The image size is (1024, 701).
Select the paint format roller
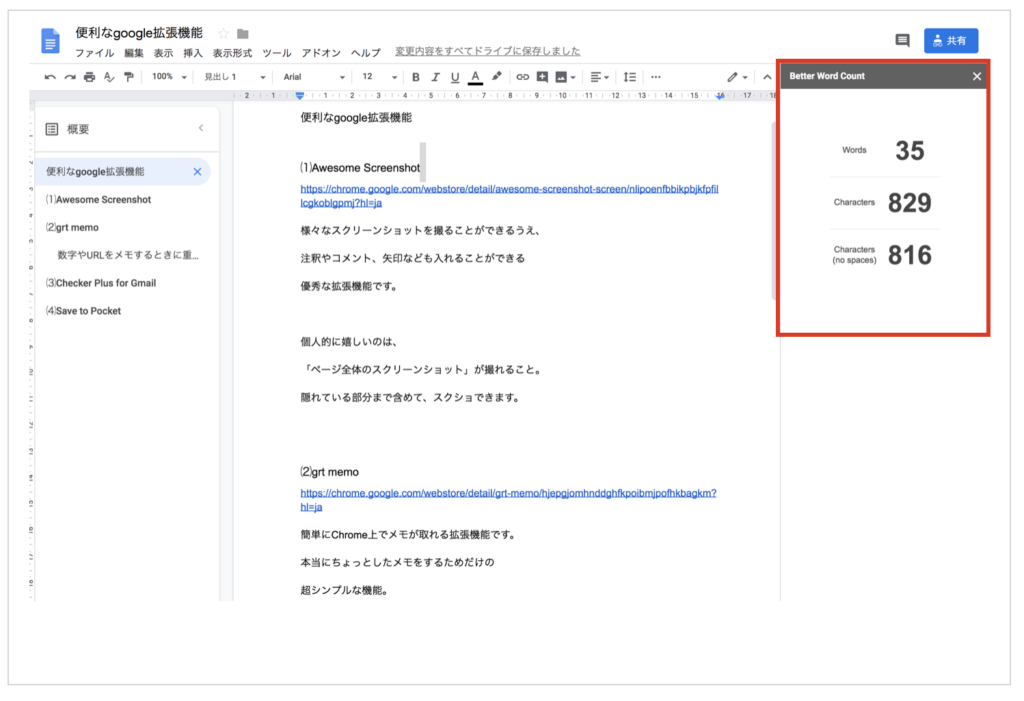(x=129, y=77)
